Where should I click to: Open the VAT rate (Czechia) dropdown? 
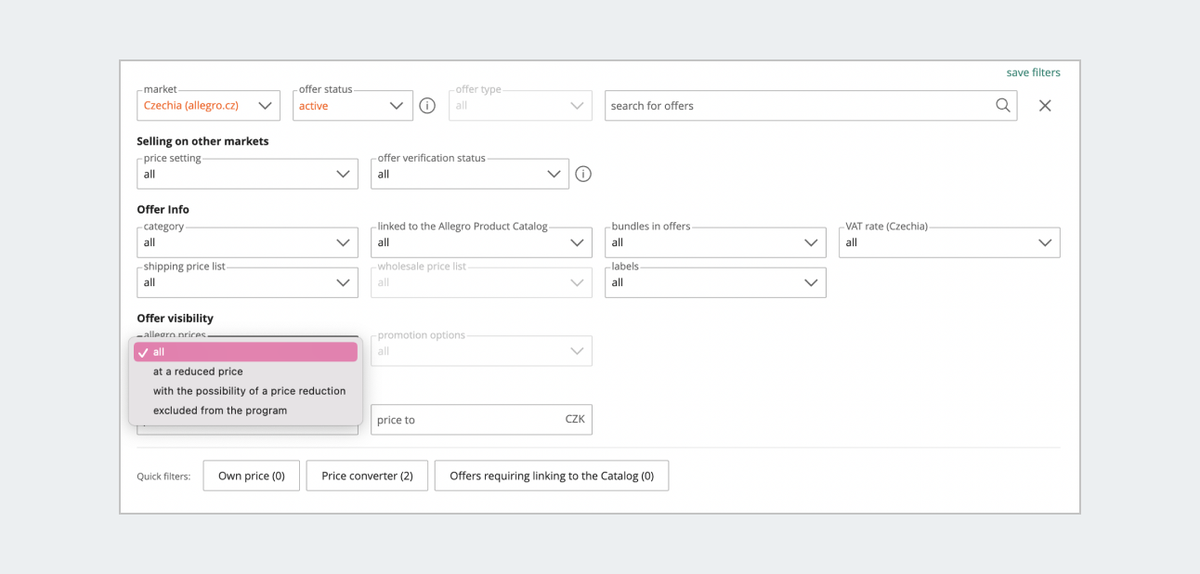tap(949, 242)
